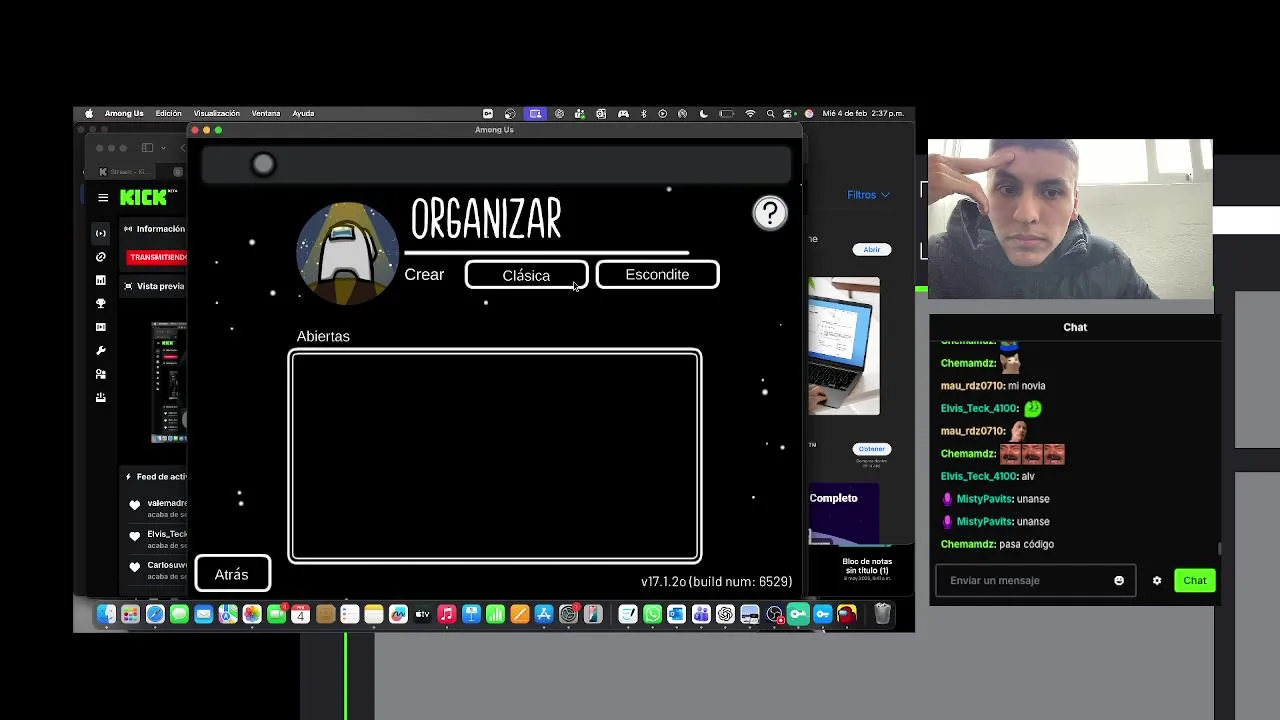
Task: Open the Kick stream broadcast sidebar icon
Action: [x=101, y=233]
